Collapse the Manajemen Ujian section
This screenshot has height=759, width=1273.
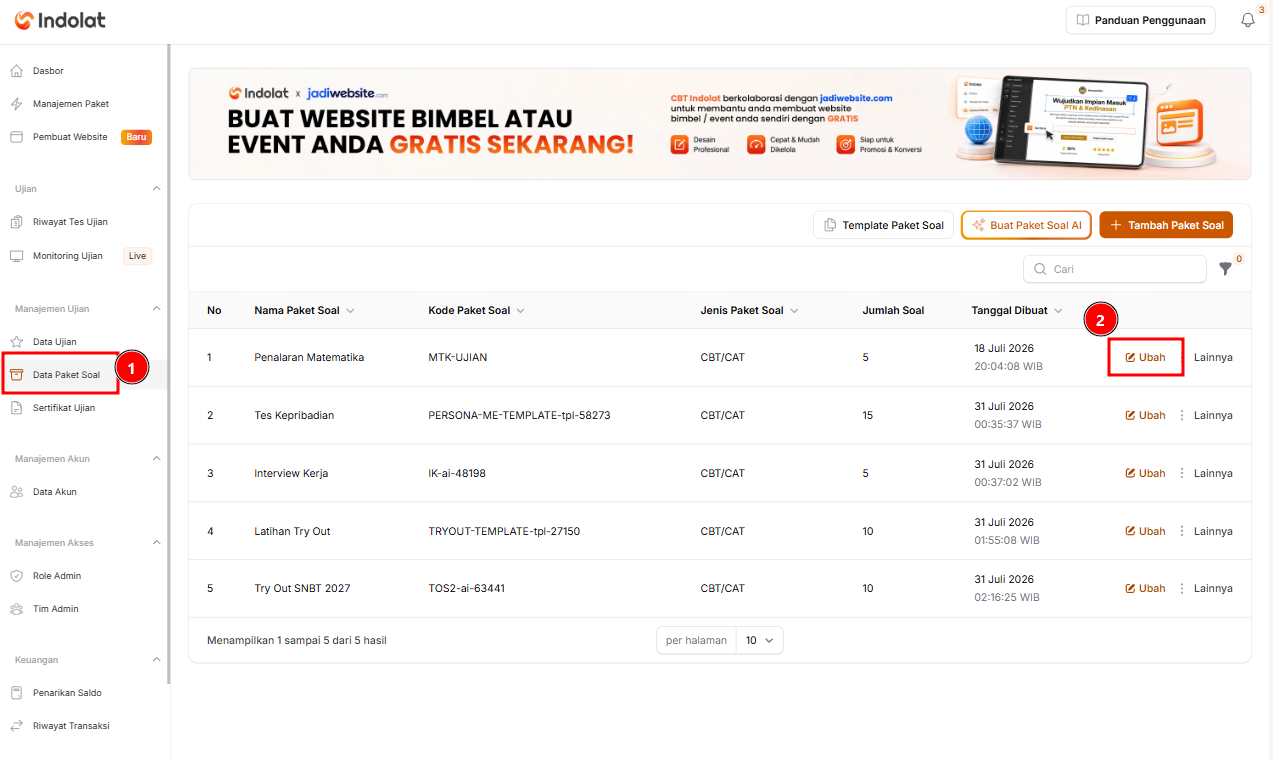pyautogui.click(x=156, y=308)
